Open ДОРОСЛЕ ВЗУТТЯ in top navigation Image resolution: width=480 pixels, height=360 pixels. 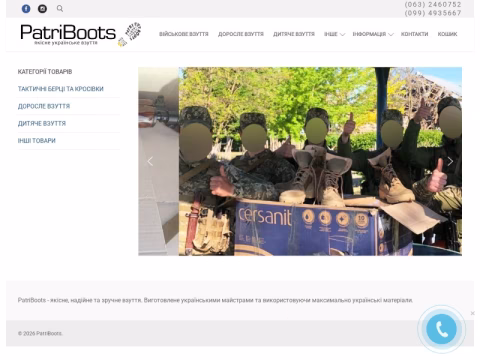(x=241, y=34)
